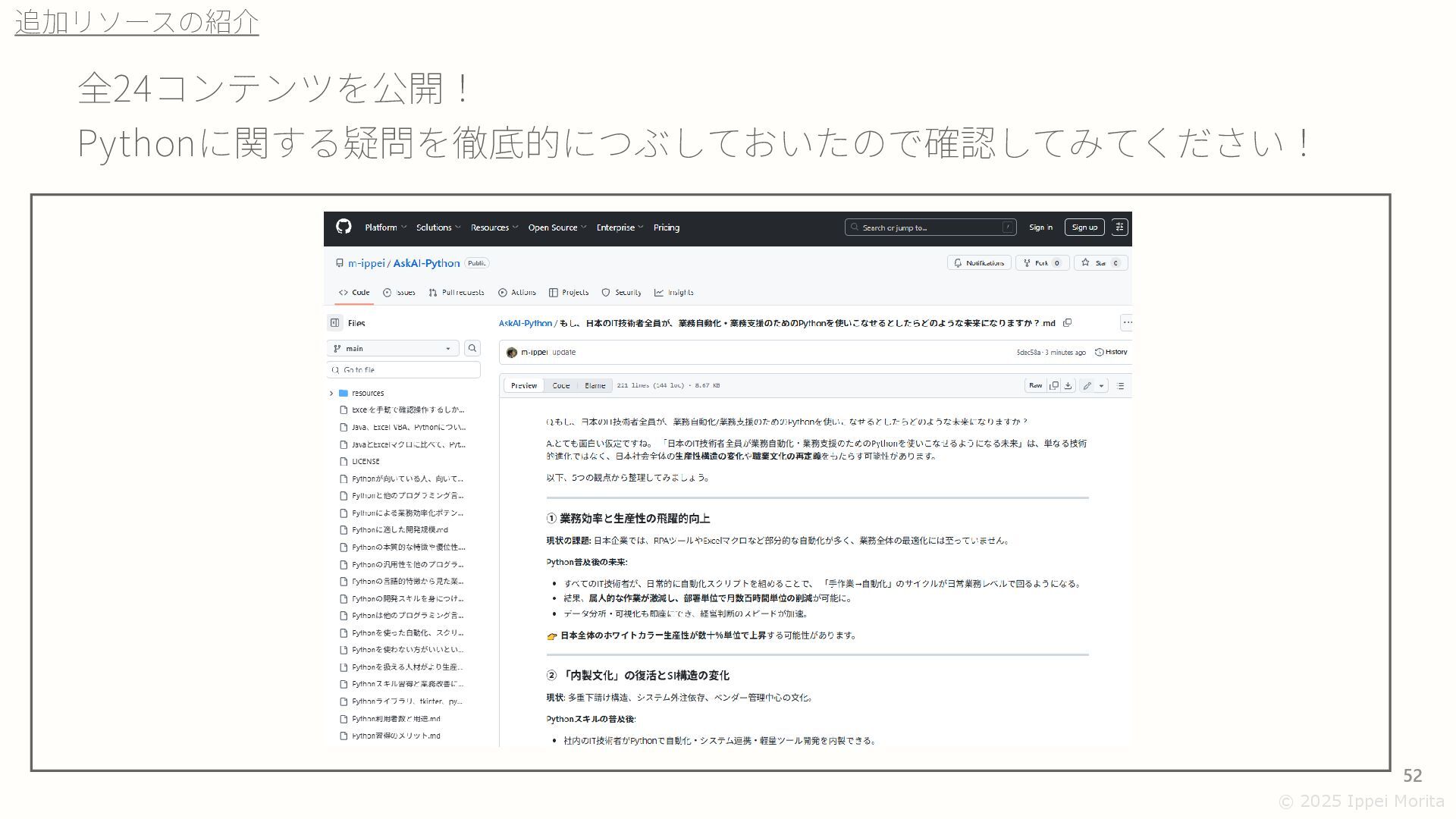This screenshot has width=1456, height=819.
Task: Open the main branch dropdown
Action: tap(393, 348)
